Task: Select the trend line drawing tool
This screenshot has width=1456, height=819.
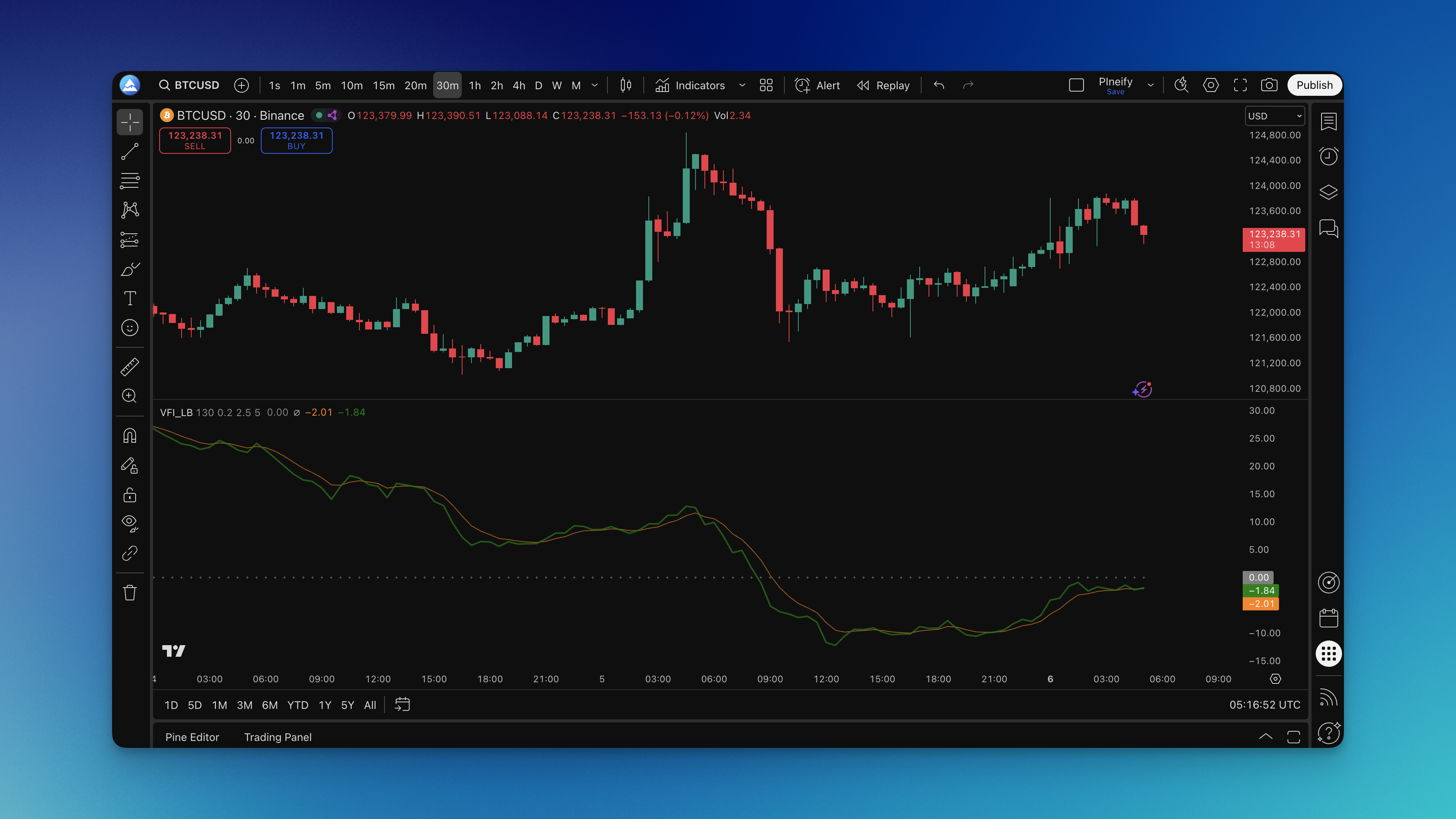Action: point(129,151)
